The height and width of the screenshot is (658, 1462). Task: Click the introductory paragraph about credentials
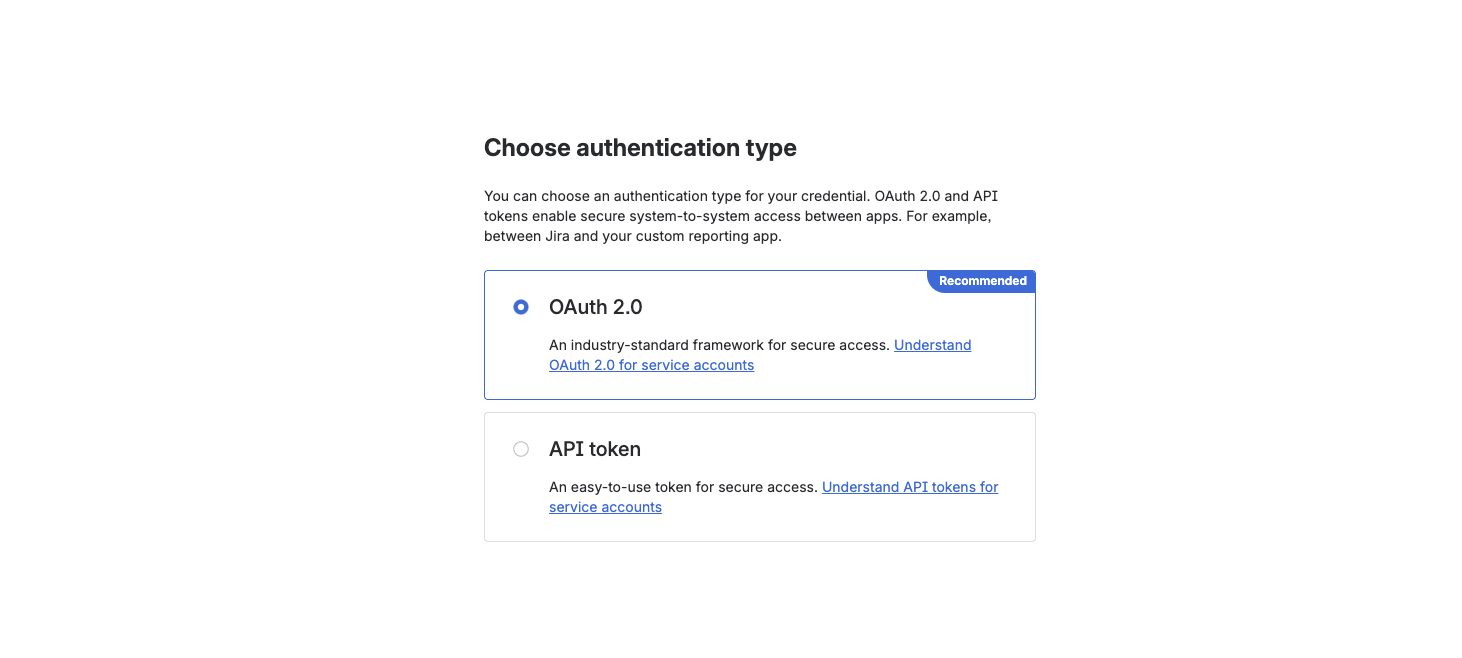pos(740,215)
